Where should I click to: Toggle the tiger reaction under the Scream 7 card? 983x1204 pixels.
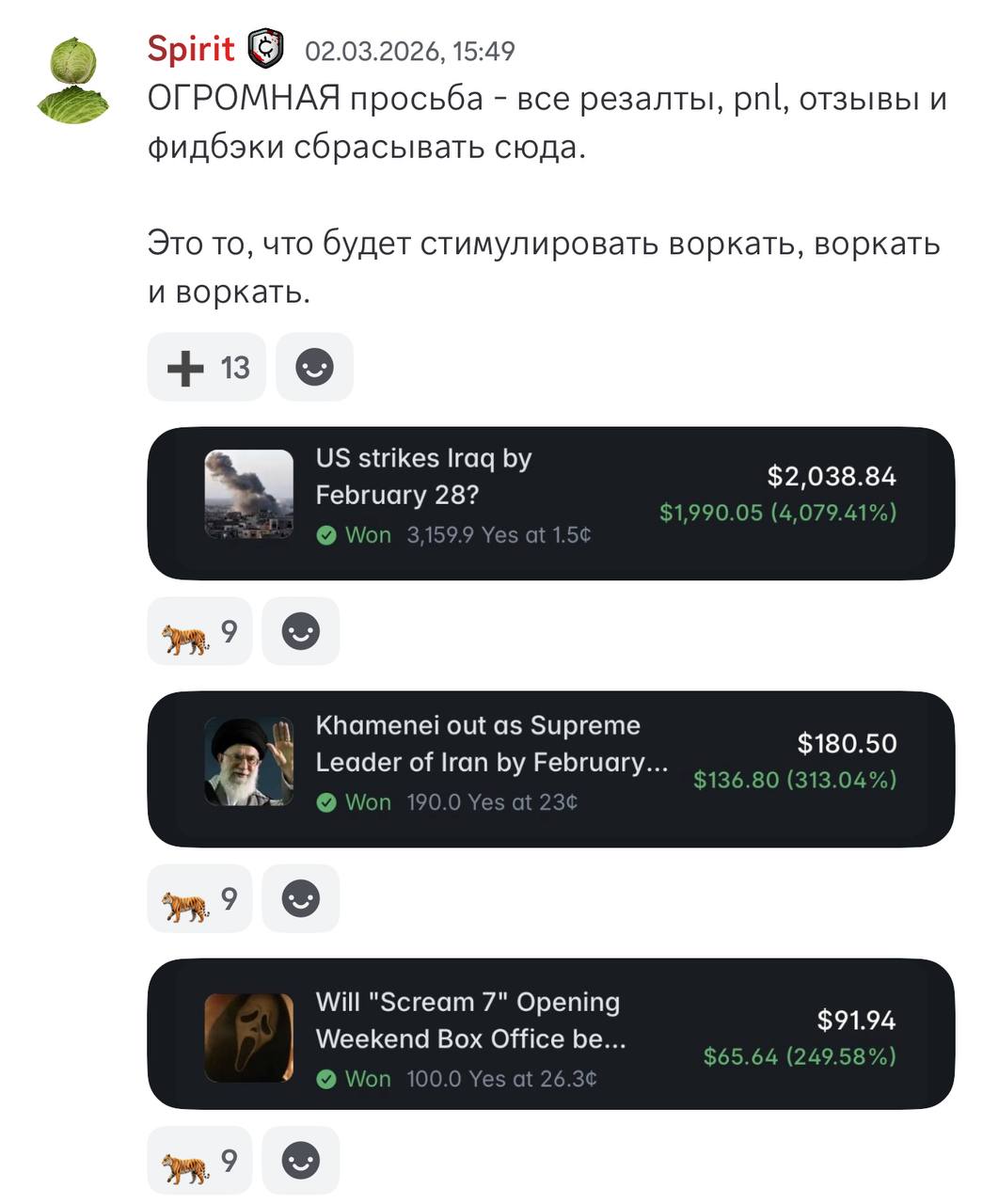coord(200,1162)
